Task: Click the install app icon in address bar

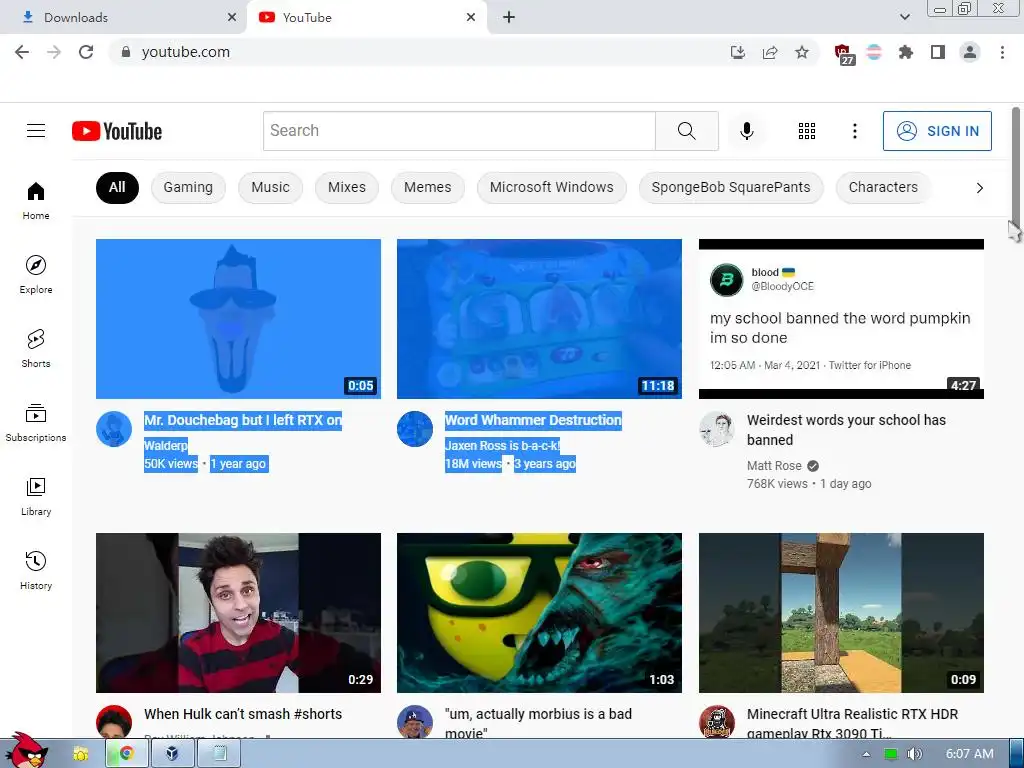Action: click(x=738, y=52)
